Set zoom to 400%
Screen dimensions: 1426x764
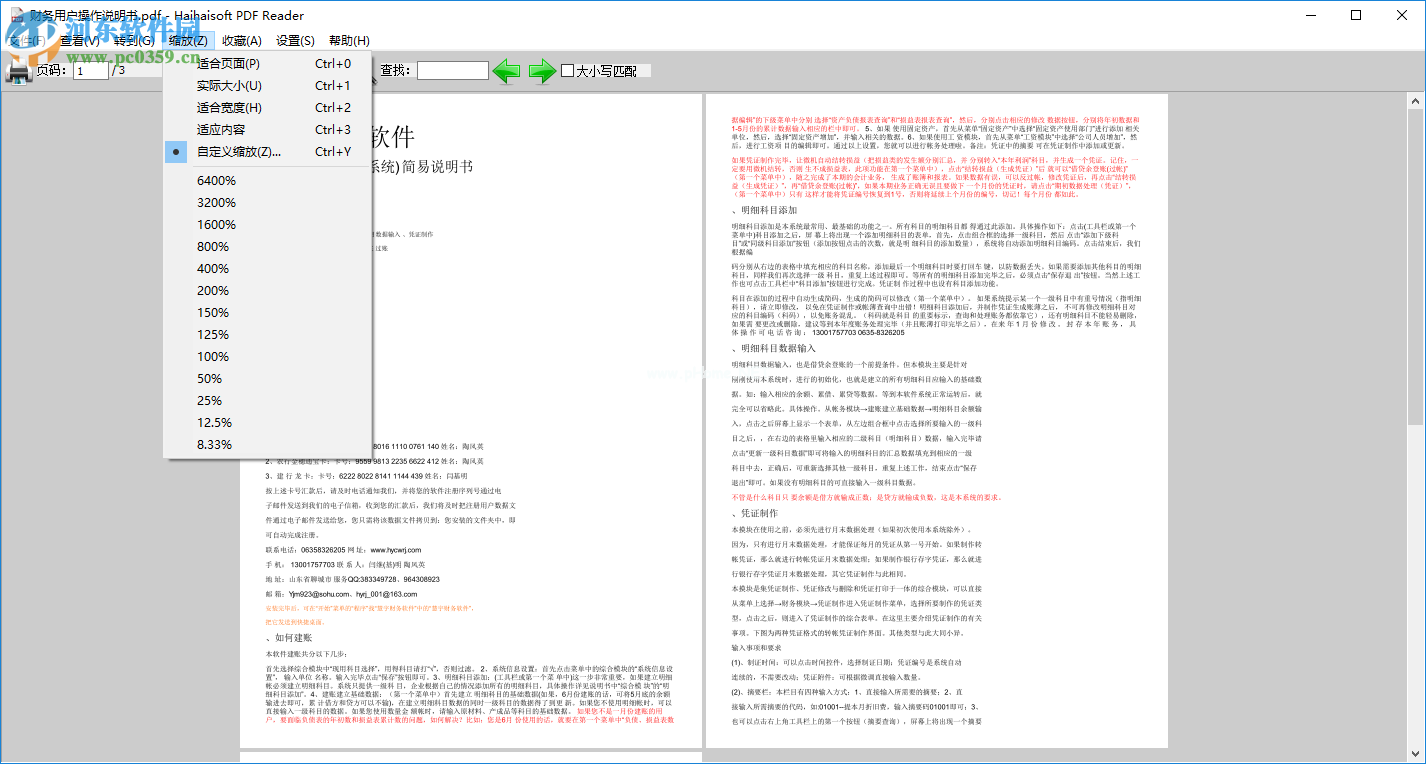(267, 269)
